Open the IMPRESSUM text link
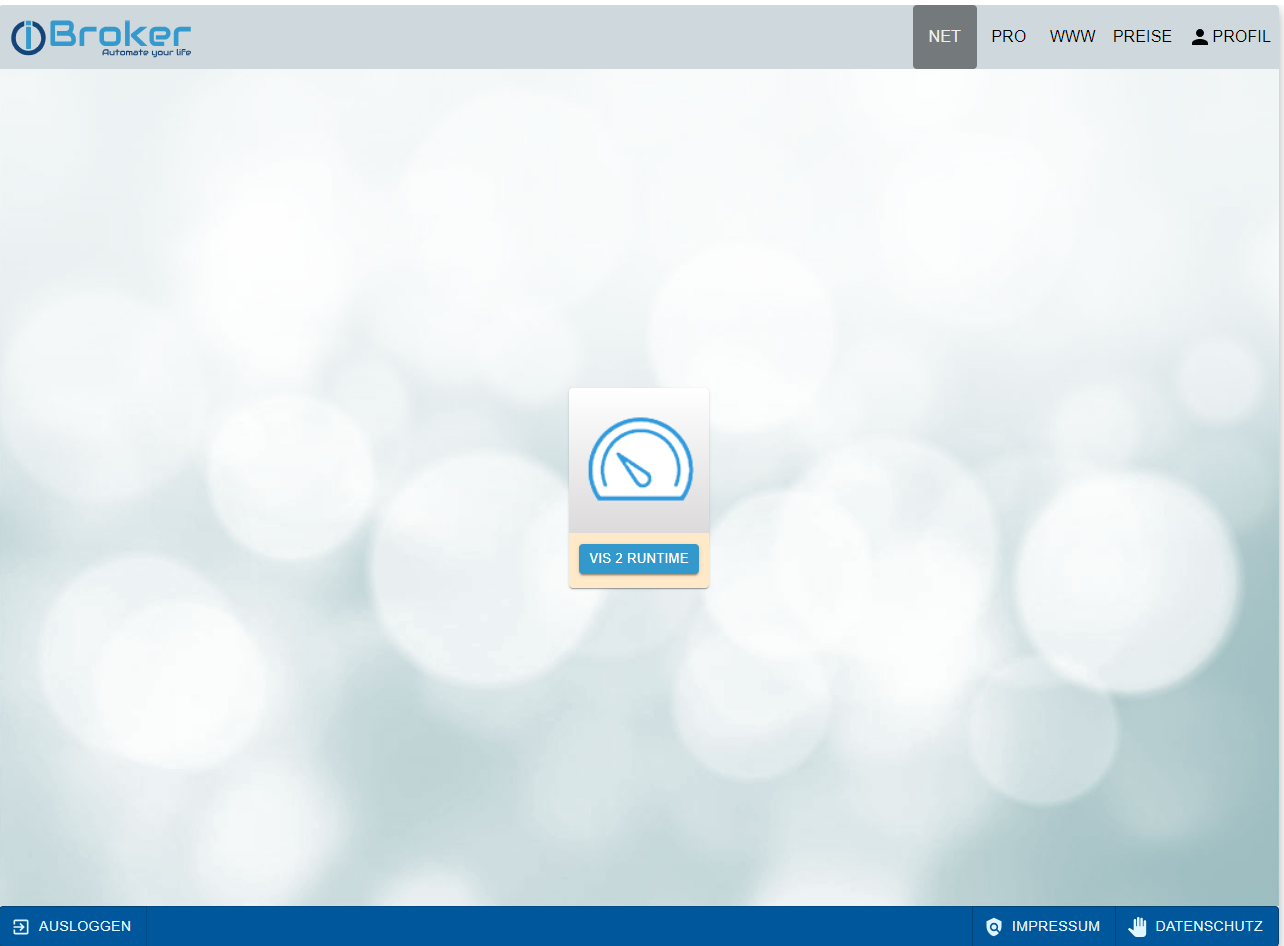Screen dimensions: 1284x946 [x=1055, y=927]
